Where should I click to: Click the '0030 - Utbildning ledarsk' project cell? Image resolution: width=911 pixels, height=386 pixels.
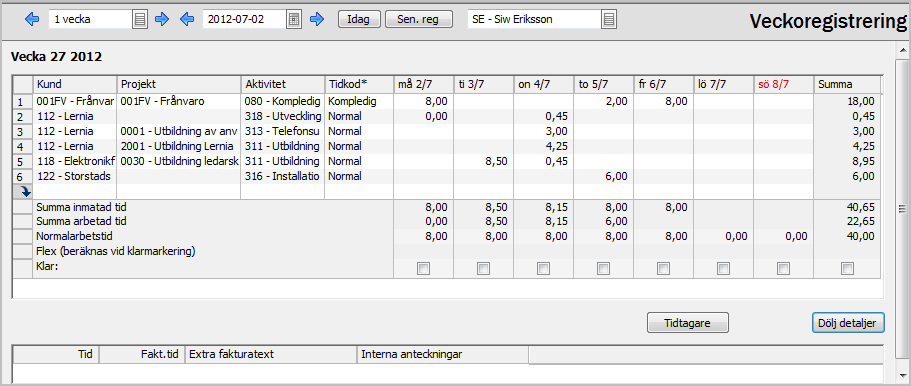pyautogui.click(x=179, y=161)
